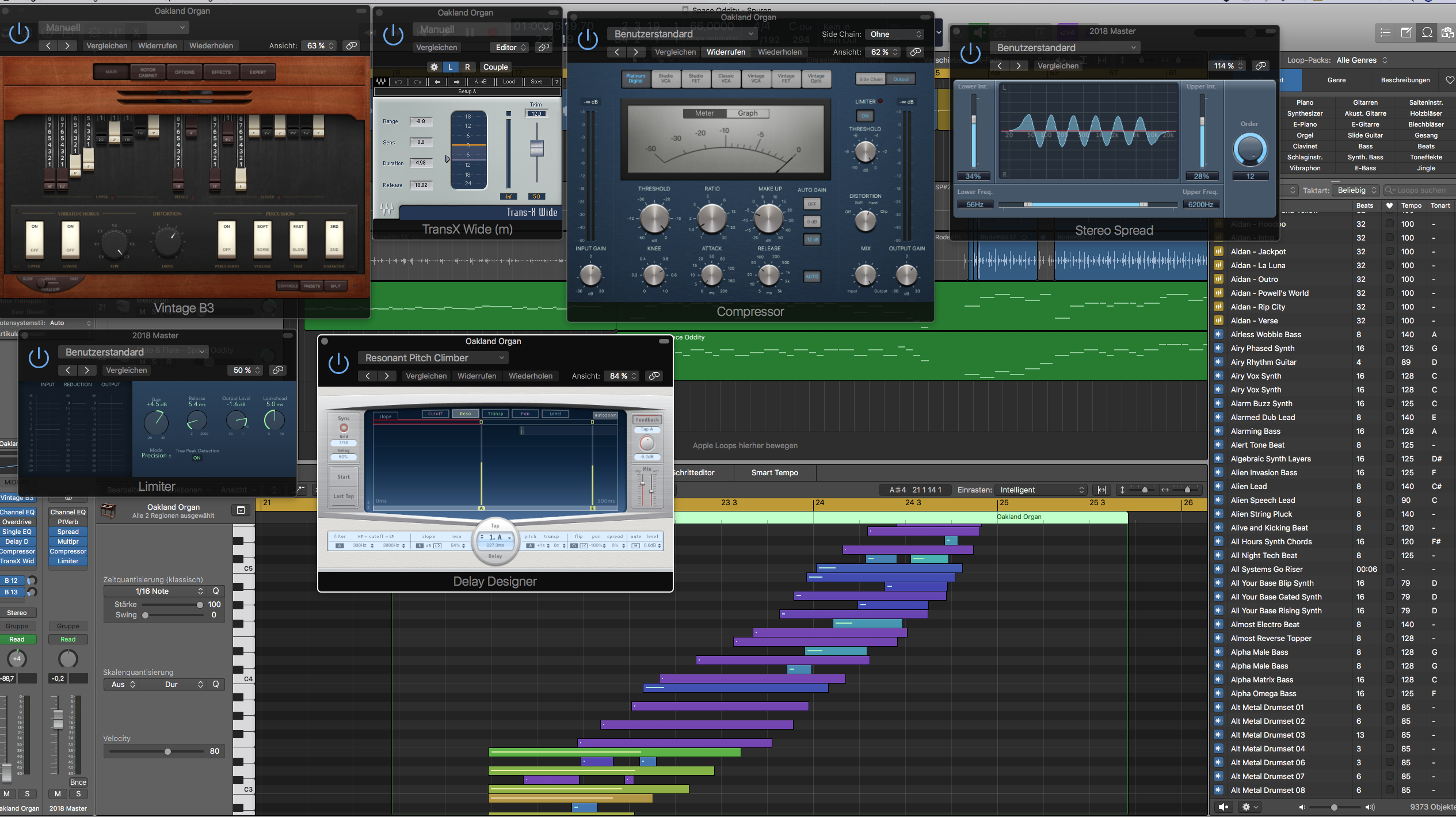Open Einrasten Intelligent dropdown

click(x=1042, y=490)
